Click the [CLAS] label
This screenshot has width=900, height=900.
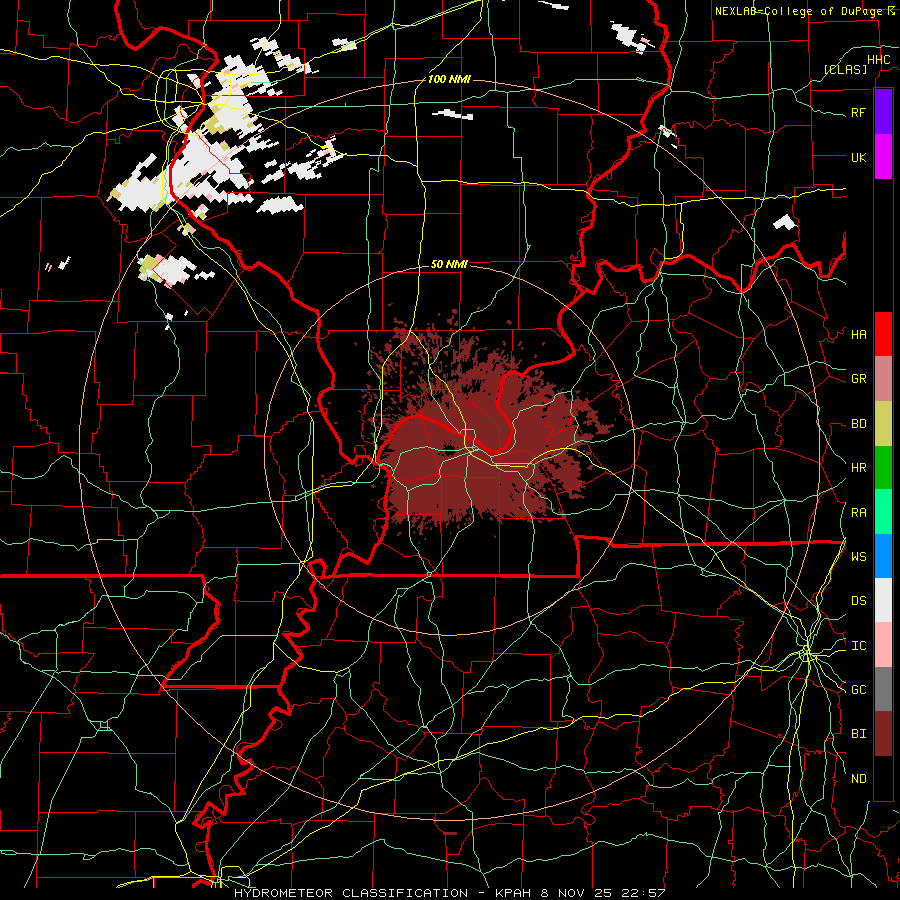pos(845,69)
